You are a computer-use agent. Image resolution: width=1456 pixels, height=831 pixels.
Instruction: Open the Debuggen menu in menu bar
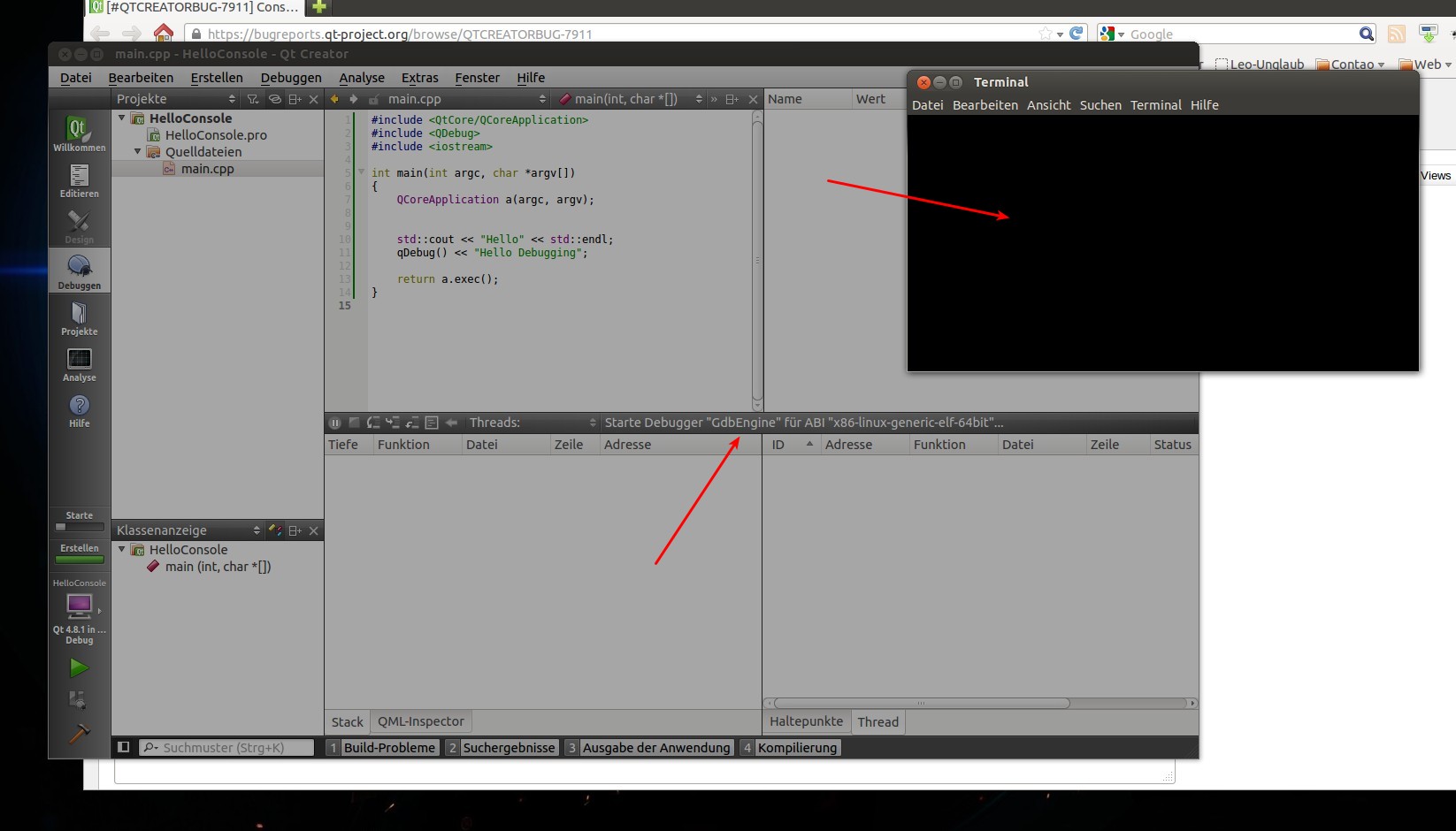[290, 78]
